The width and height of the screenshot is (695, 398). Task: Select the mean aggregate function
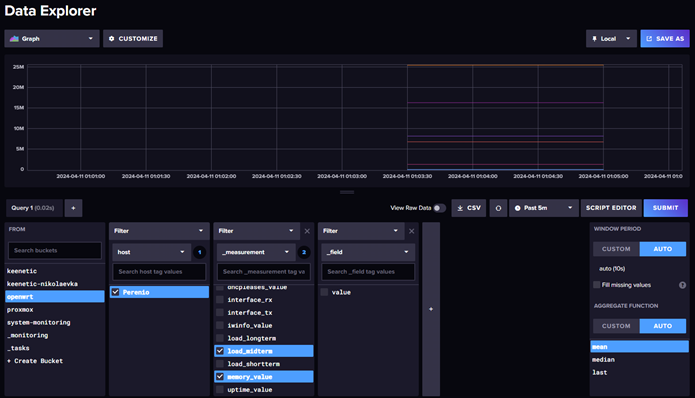(640, 347)
